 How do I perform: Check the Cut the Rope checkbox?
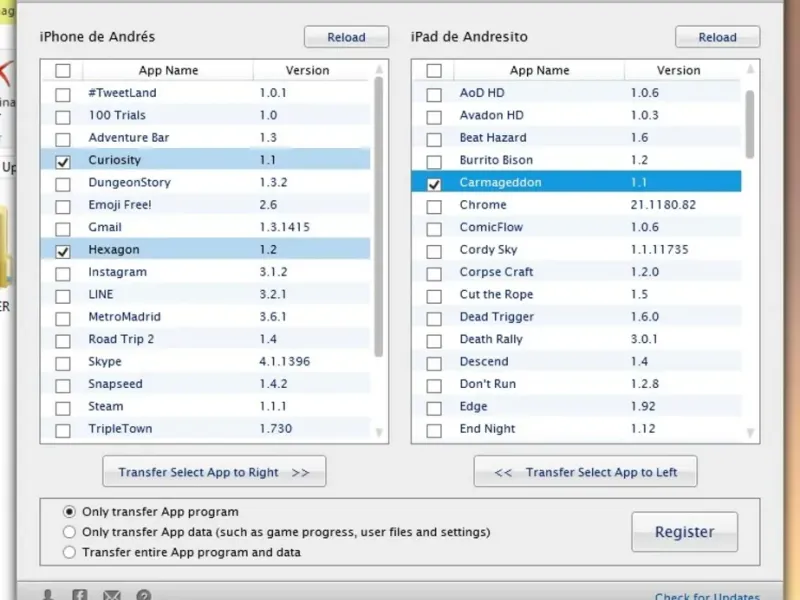[434, 296]
